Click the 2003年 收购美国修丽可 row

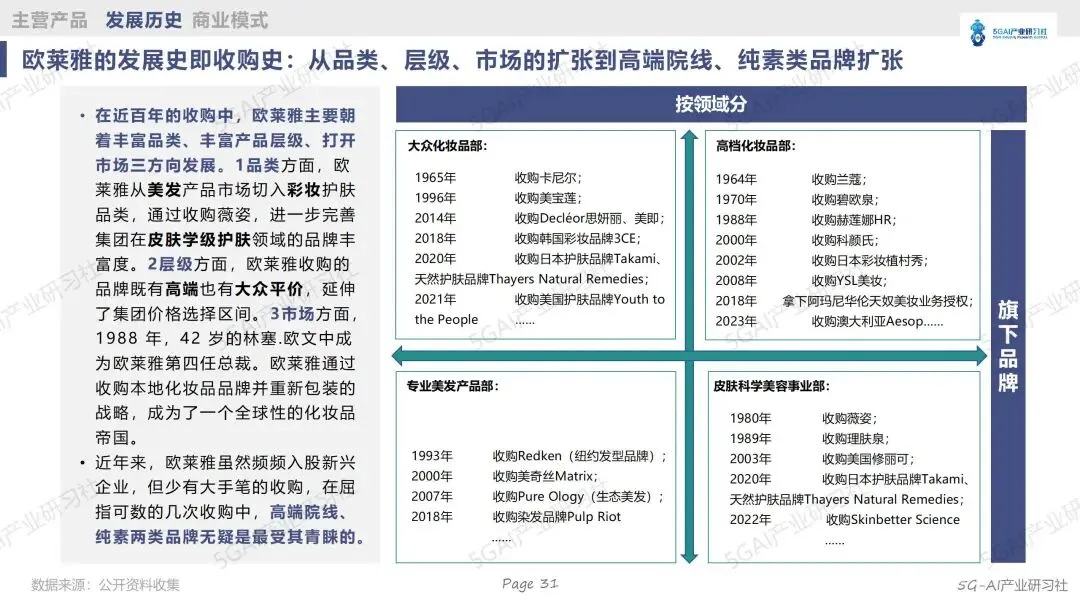coord(822,459)
